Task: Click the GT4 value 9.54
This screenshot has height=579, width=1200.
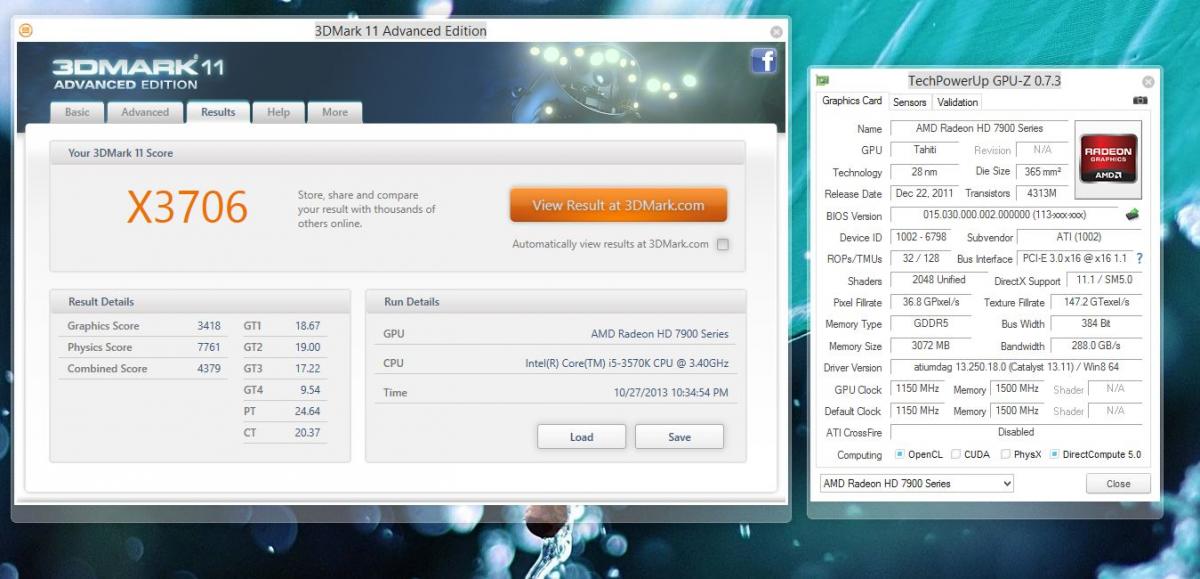Action: [x=310, y=390]
